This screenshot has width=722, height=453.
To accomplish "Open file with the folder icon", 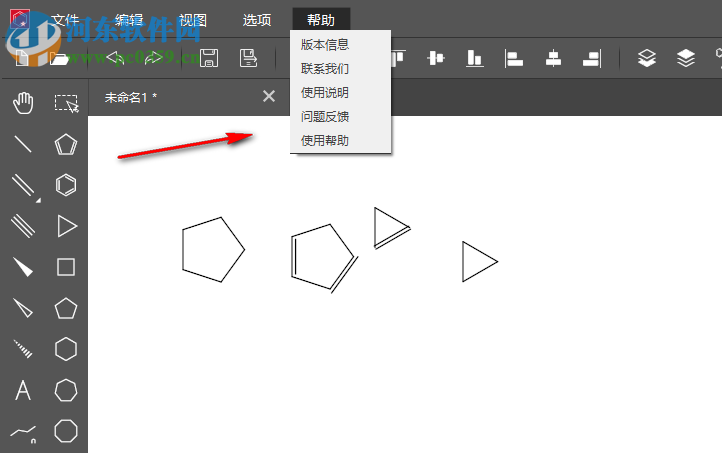I will point(59,59).
